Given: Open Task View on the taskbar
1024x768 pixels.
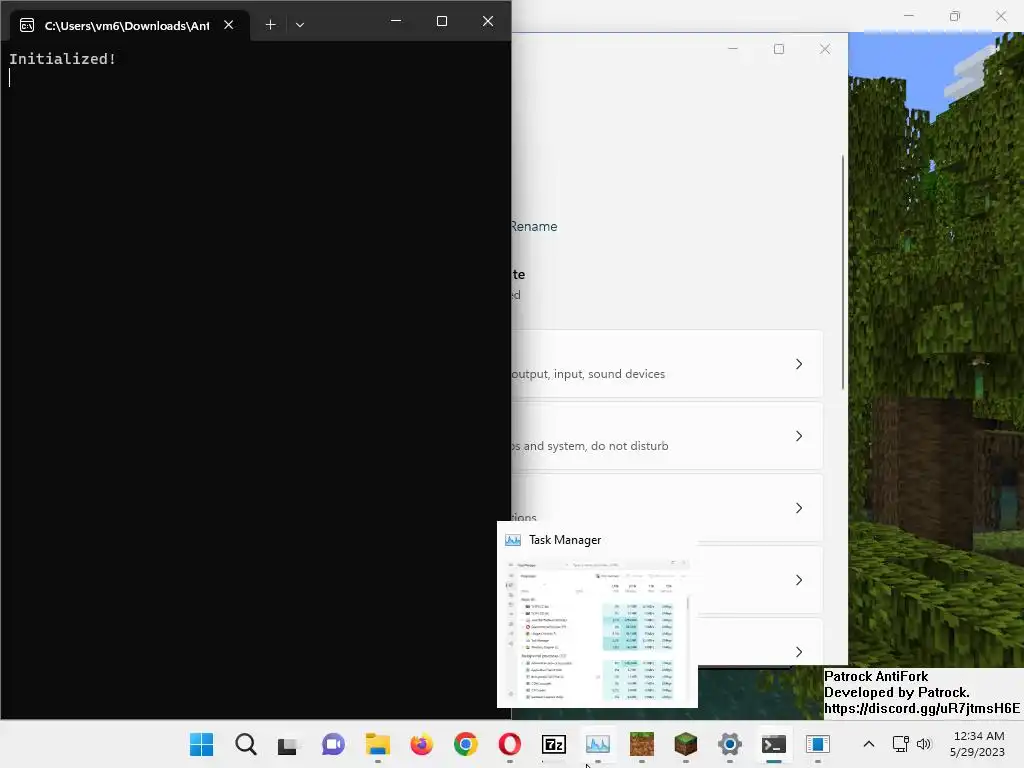Looking at the screenshot, I should (289, 744).
